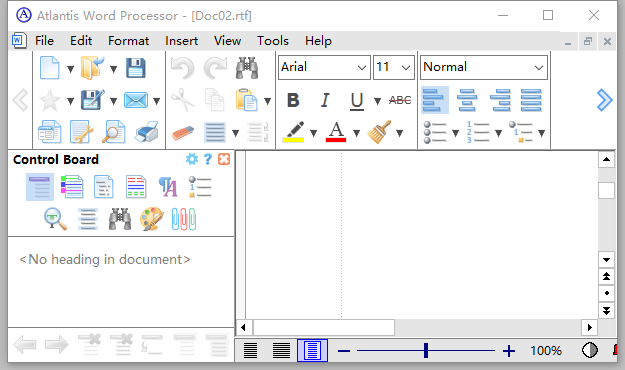625x370 pixels.
Task: Expand the bullet list dropdown arrow
Action: pyautogui.click(x=455, y=133)
